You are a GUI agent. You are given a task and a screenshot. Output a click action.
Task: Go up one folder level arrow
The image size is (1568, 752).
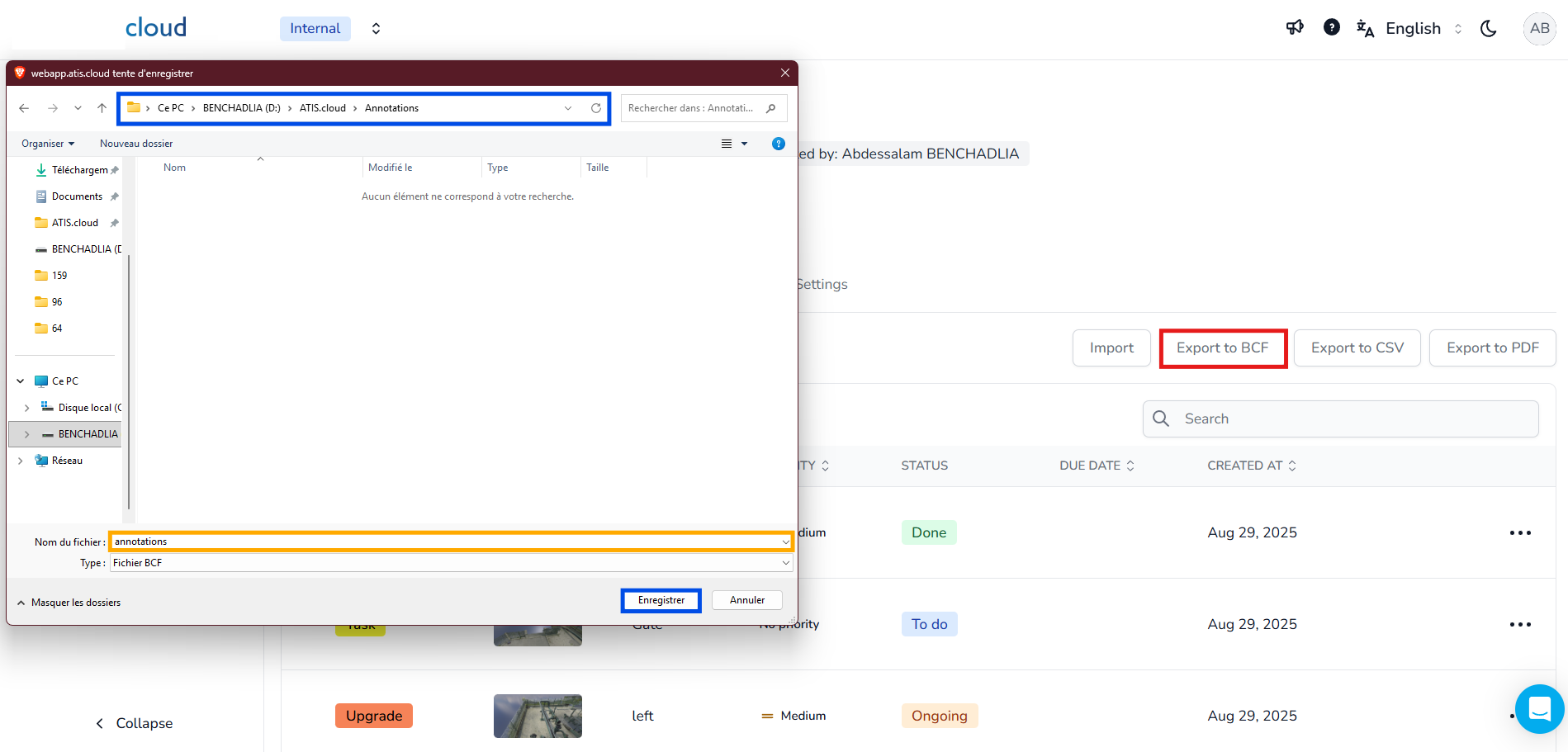click(x=102, y=108)
